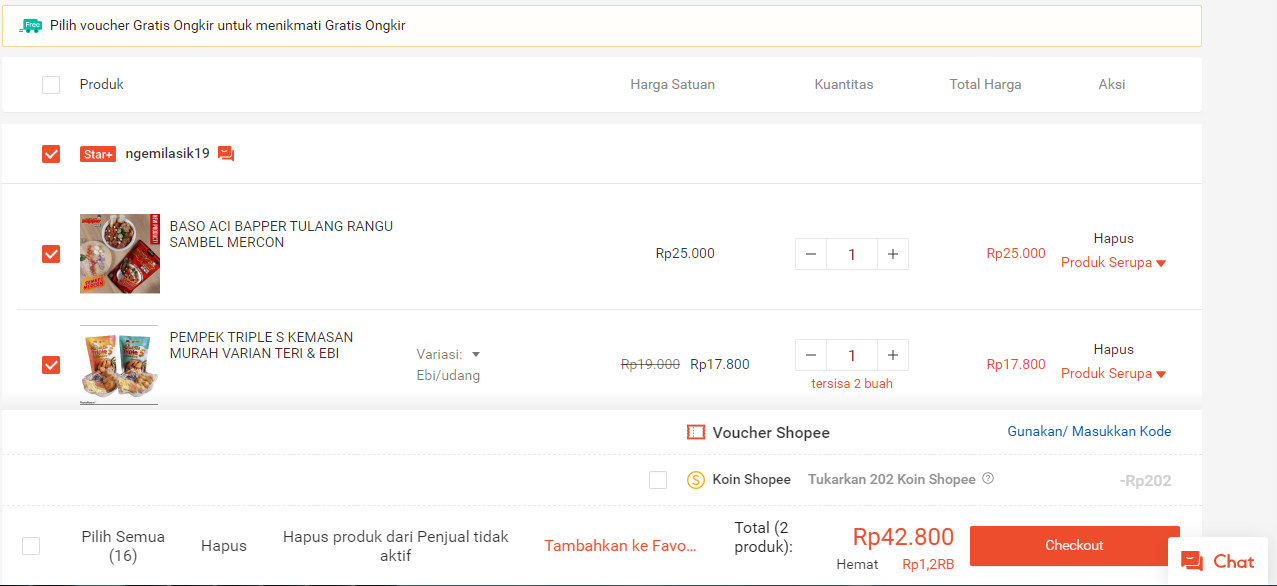The image size is (1277, 586).
Task: Uncheck the Baso Aci Bapper product checkbox
Action: coord(51,254)
